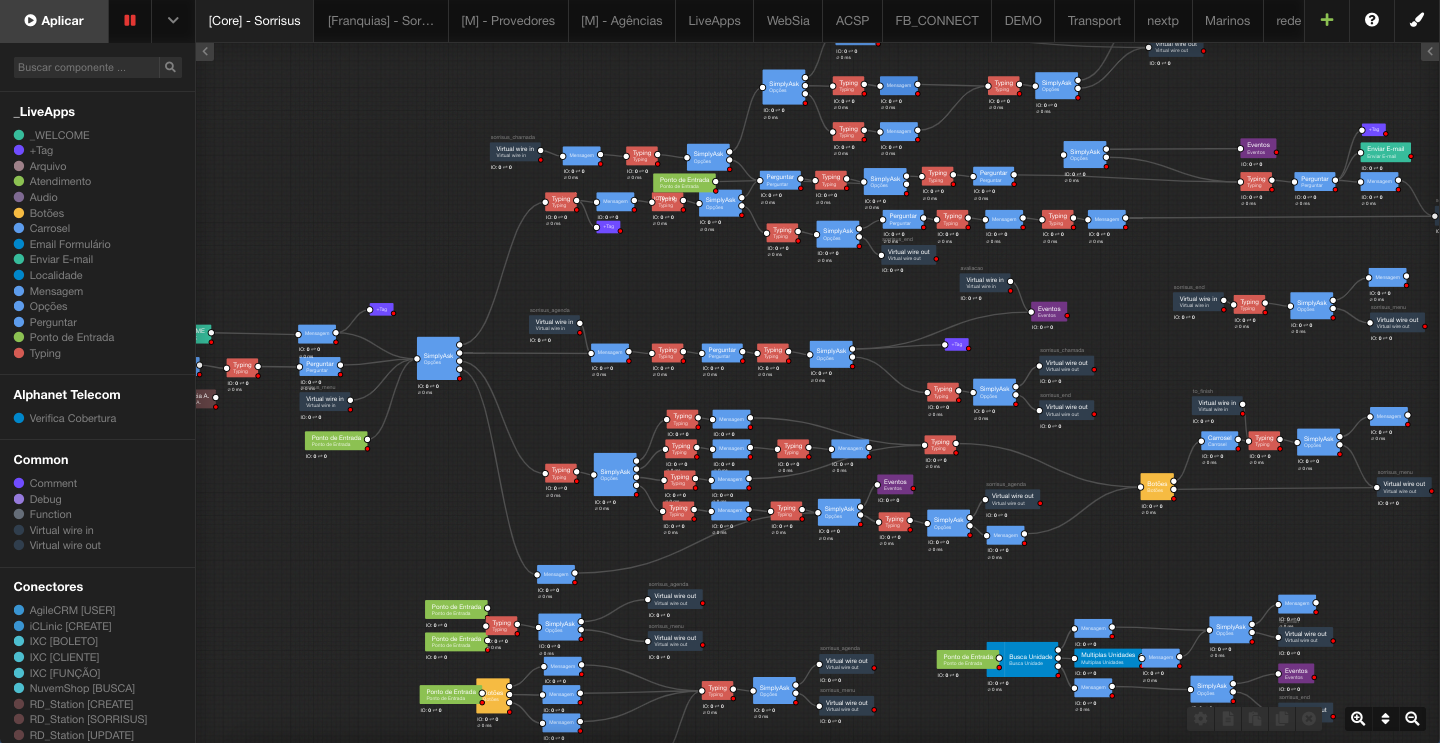Viewport: 1440px width, 743px height.
Task: Switch to the [Core] - Sorrisus tab
Action: (x=254, y=20)
